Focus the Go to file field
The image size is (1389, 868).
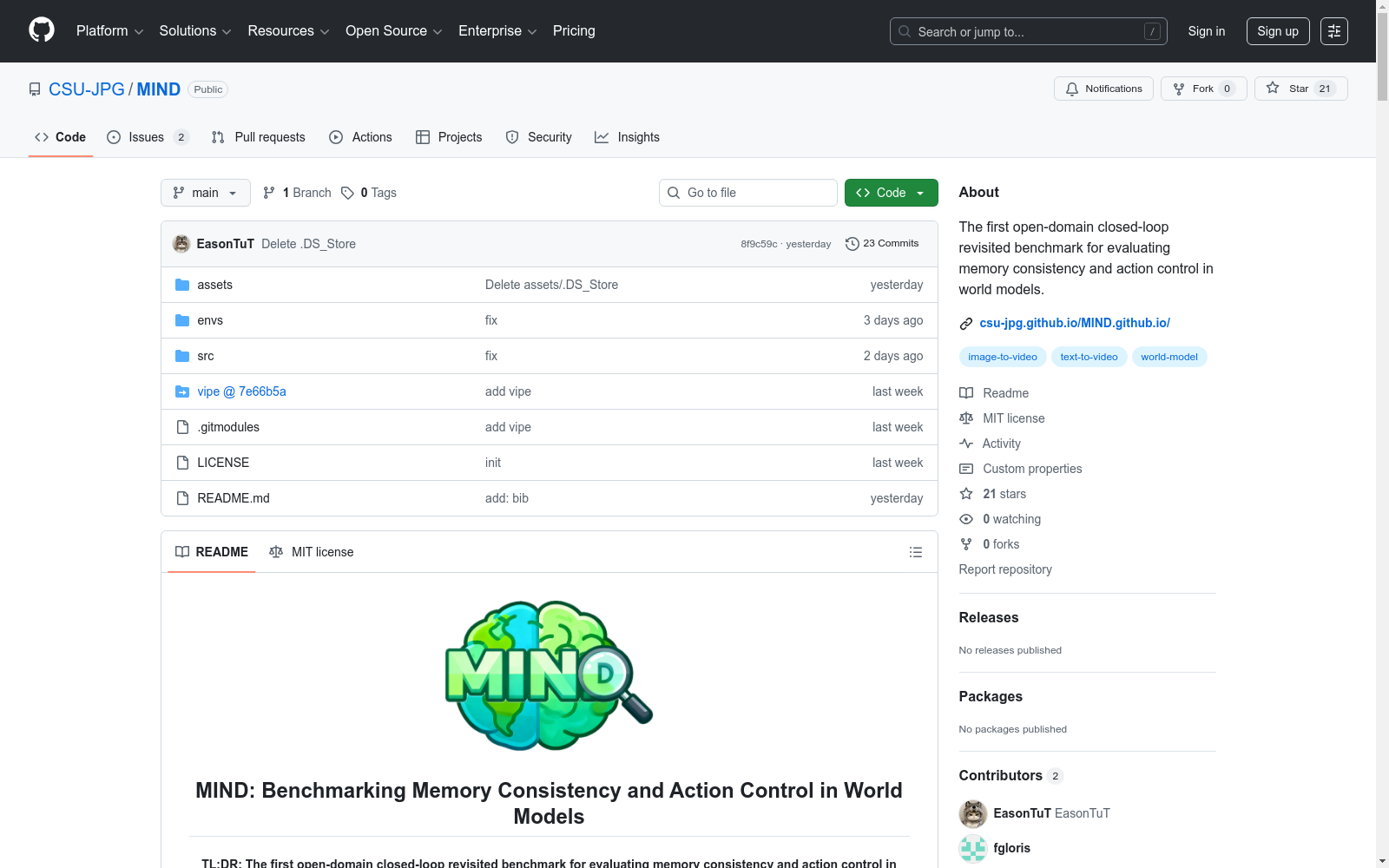coord(748,193)
